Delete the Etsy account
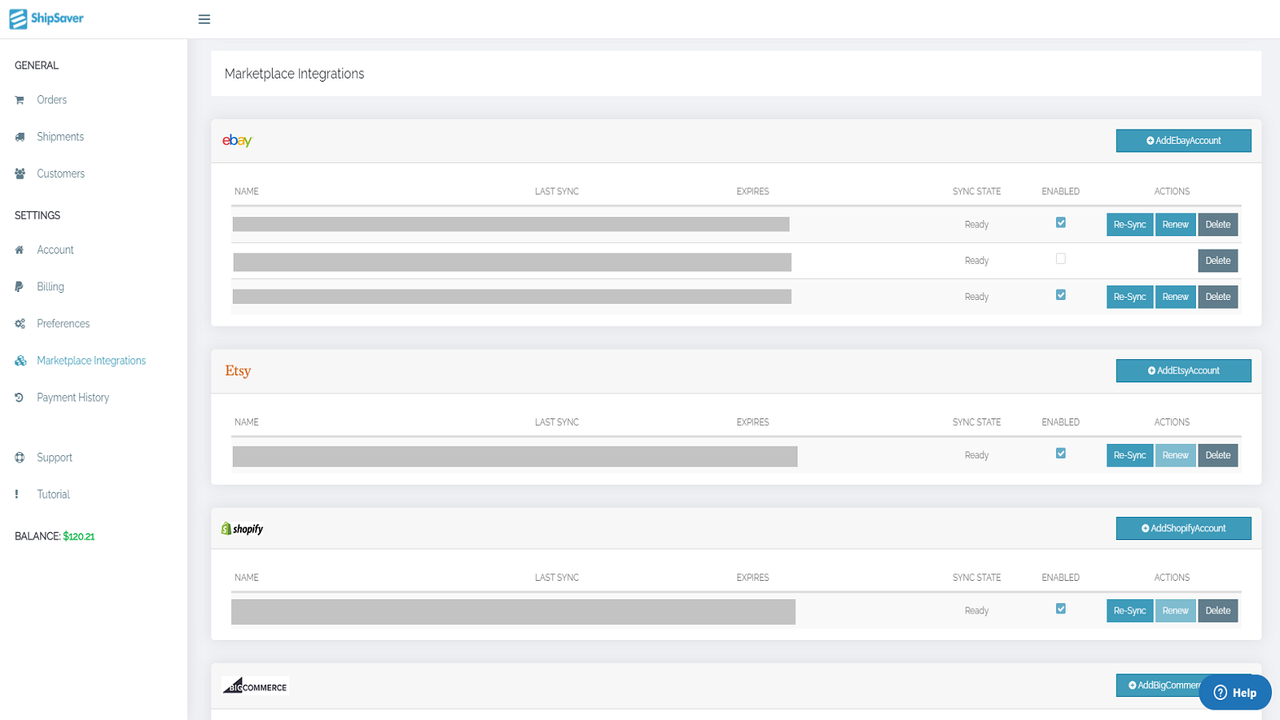Image resolution: width=1280 pixels, height=720 pixels. (x=1218, y=456)
